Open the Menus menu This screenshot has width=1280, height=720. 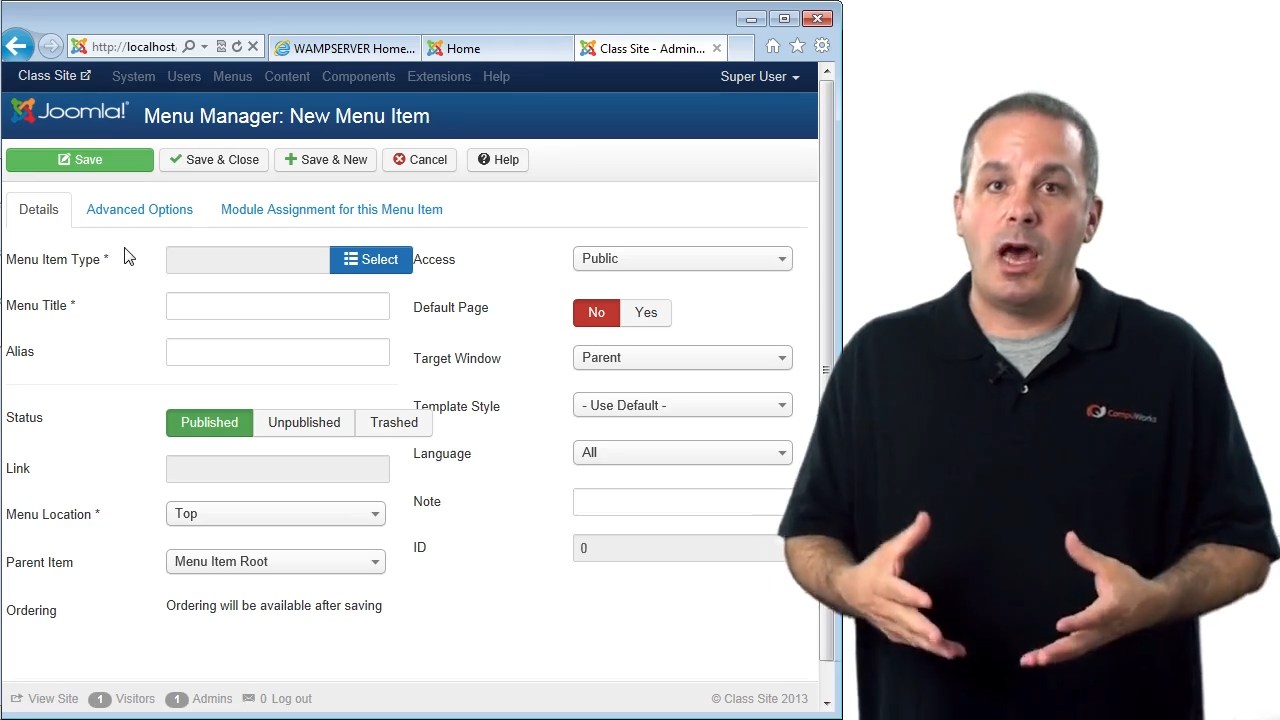232,76
